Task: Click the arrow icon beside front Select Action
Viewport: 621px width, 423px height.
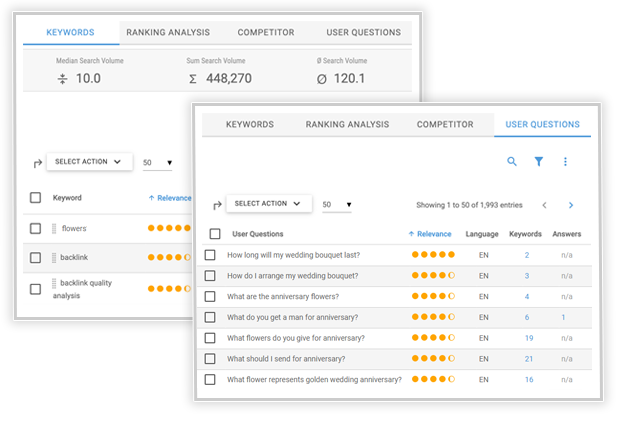Action: click(216, 205)
